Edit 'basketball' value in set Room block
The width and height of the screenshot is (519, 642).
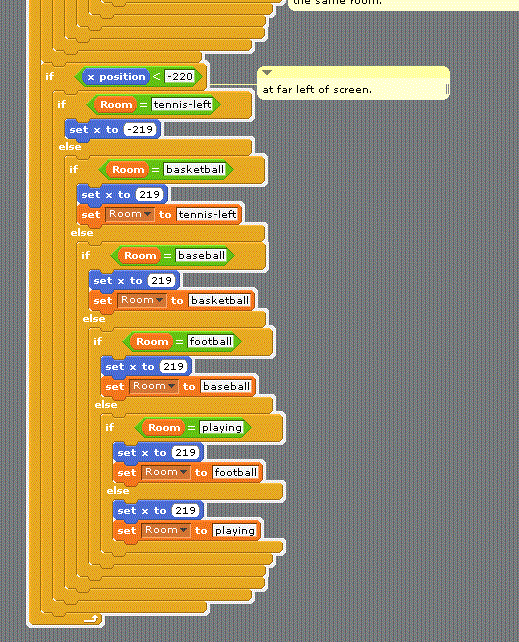pyautogui.click(x=220, y=300)
